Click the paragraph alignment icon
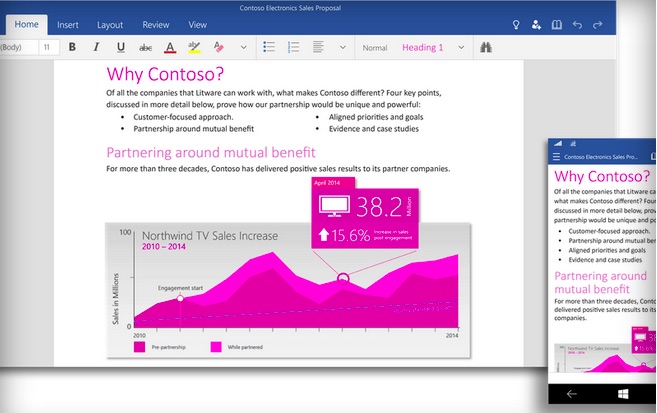The height and width of the screenshot is (413, 657). [x=319, y=47]
